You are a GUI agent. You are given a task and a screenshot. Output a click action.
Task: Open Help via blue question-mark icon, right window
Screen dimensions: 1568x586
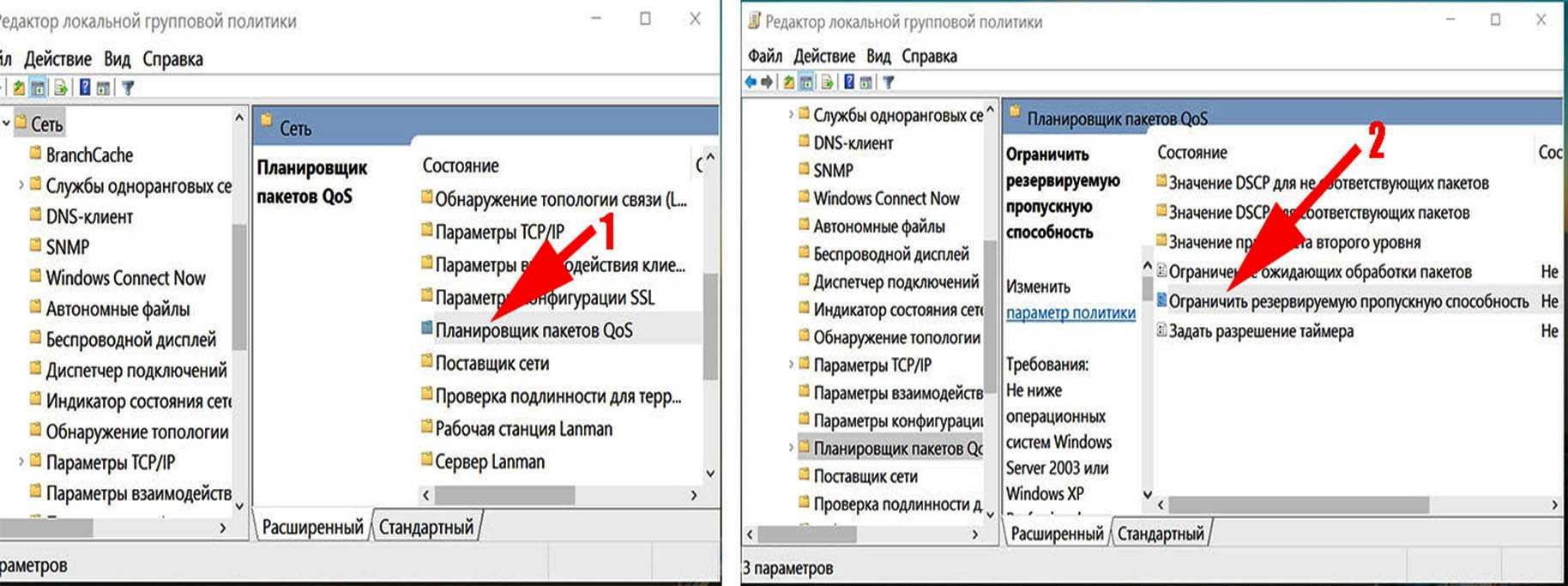pyautogui.click(x=848, y=82)
